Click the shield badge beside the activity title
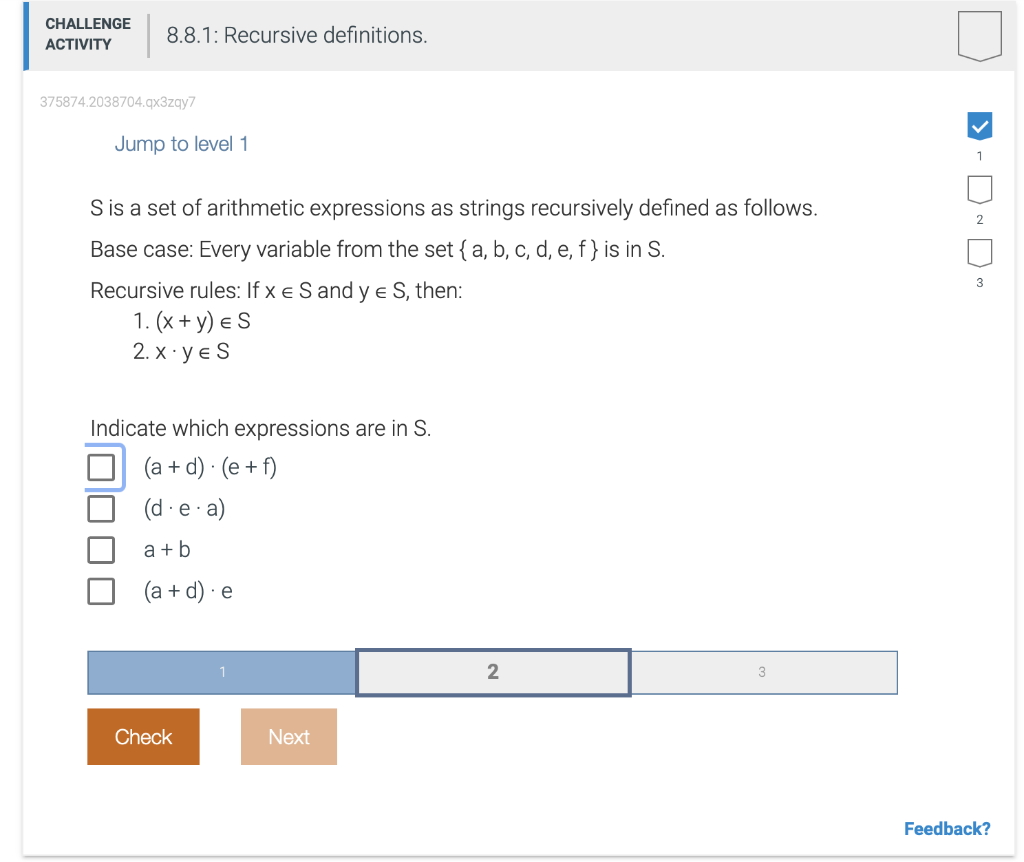 tap(979, 35)
